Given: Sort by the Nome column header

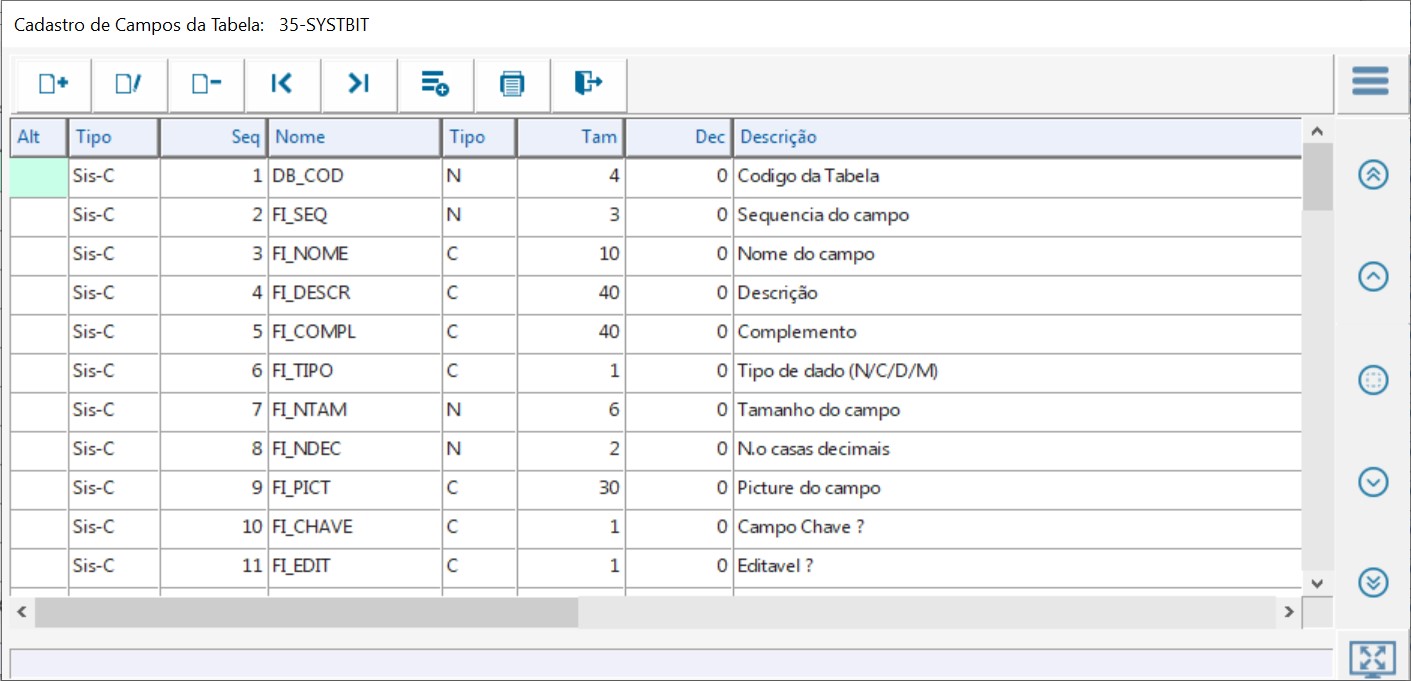Looking at the screenshot, I should pyautogui.click(x=354, y=137).
